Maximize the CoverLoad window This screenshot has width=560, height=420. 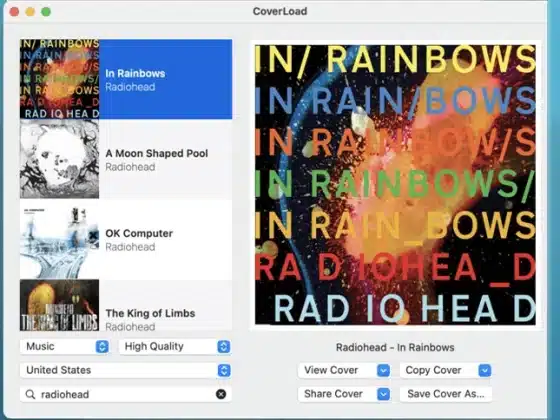tap(46, 12)
